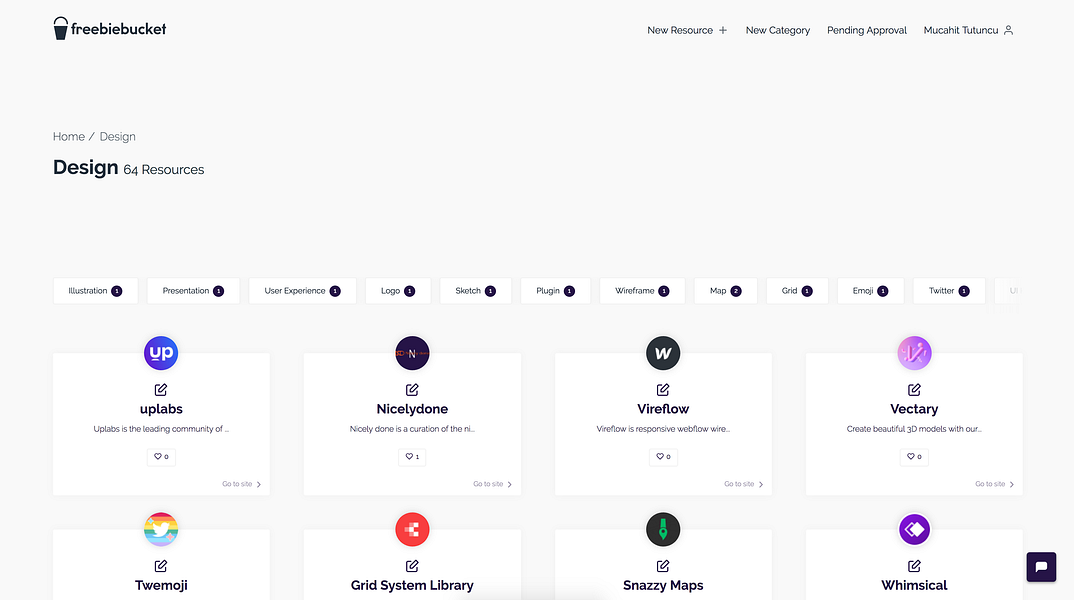Viewport: 1074px width, 600px height.
Task: Click the Nicelydone logo avatar
Action: 412,353
